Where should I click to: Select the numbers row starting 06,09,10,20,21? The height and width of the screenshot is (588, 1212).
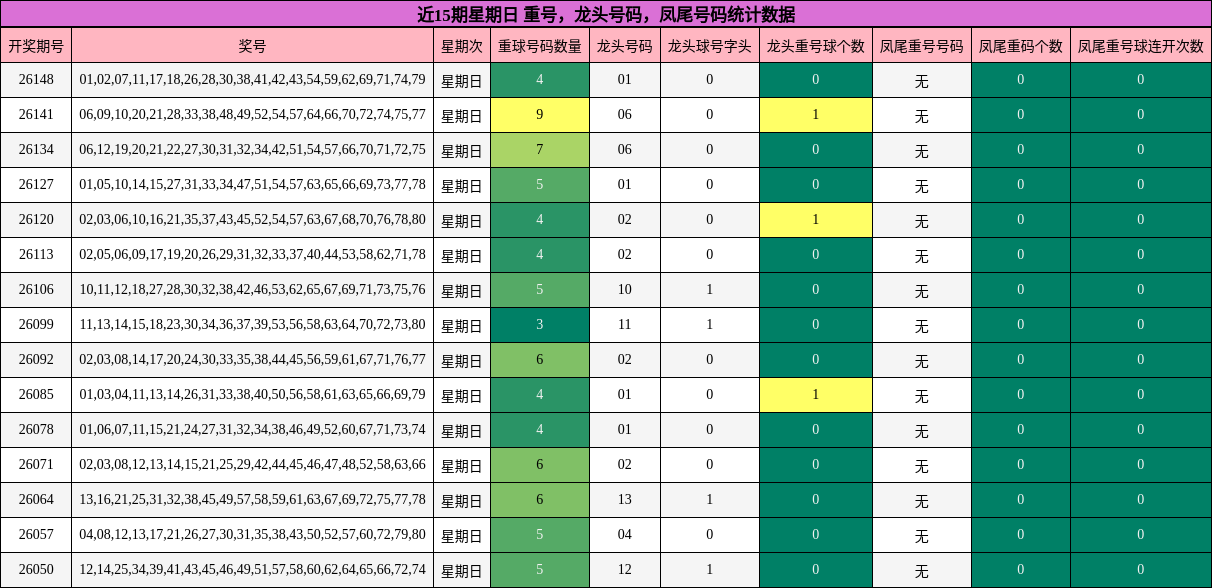(252, 115)
